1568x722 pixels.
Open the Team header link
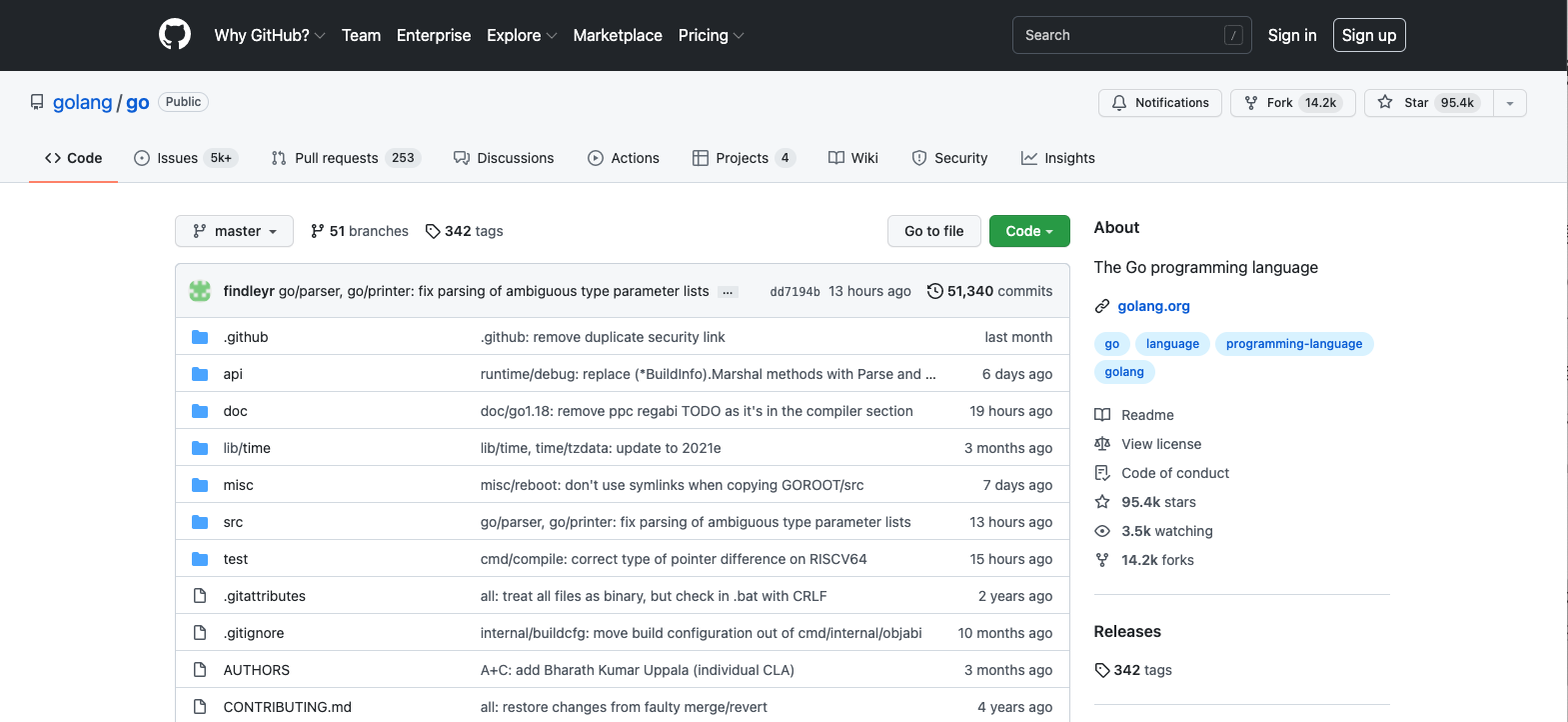(x=361, y=35)
